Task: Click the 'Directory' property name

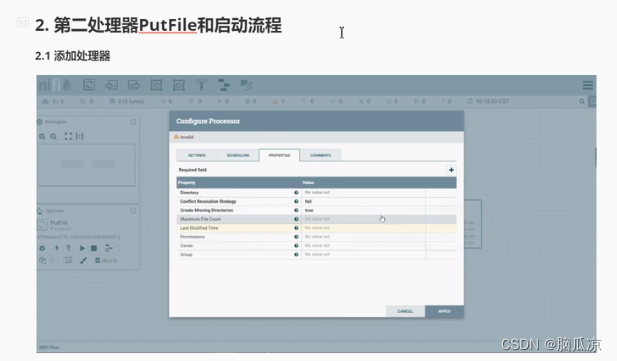Action: tap(189, 193)
